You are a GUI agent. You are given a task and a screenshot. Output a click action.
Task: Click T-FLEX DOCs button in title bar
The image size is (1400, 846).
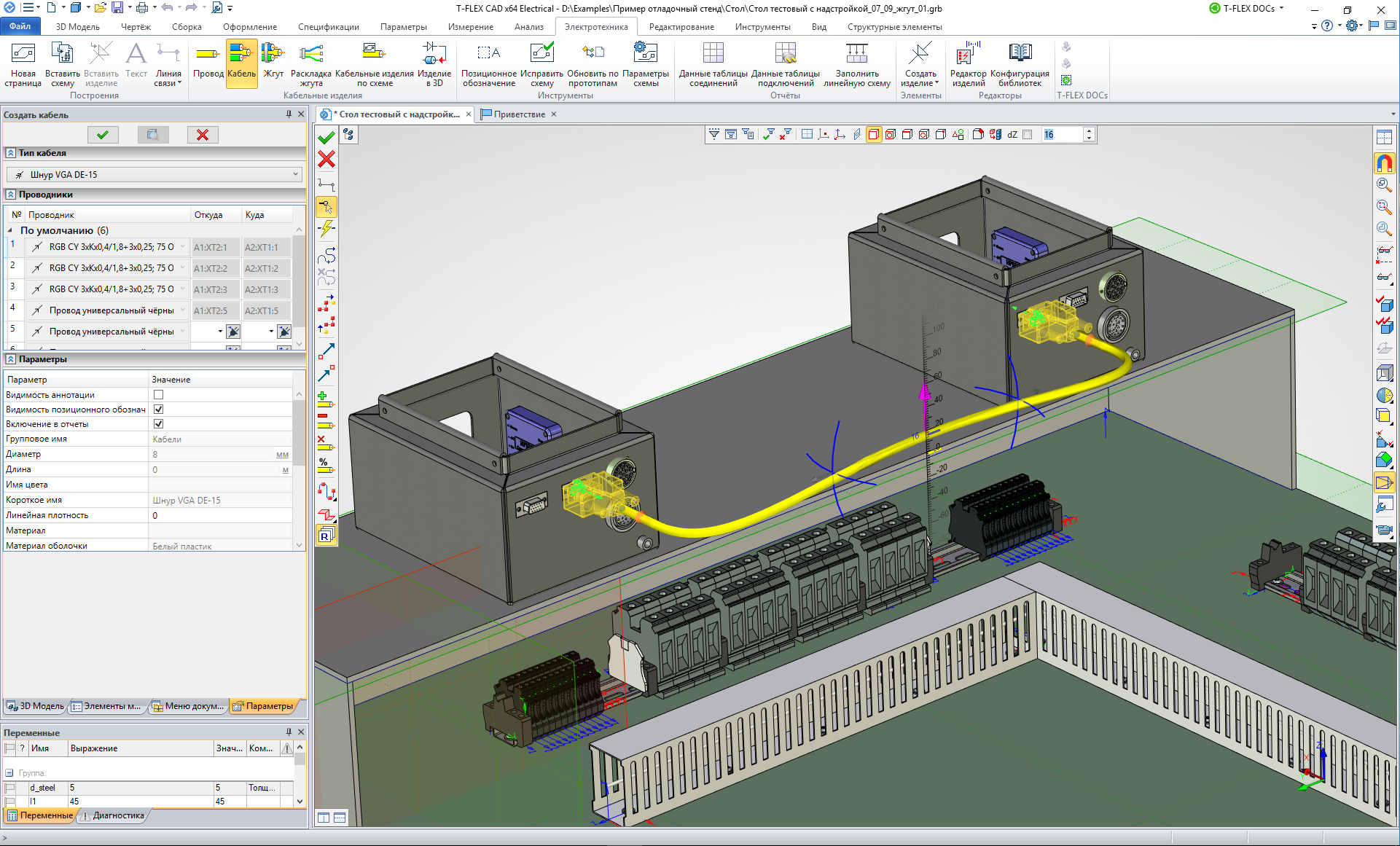click(x=1248, y=9)
